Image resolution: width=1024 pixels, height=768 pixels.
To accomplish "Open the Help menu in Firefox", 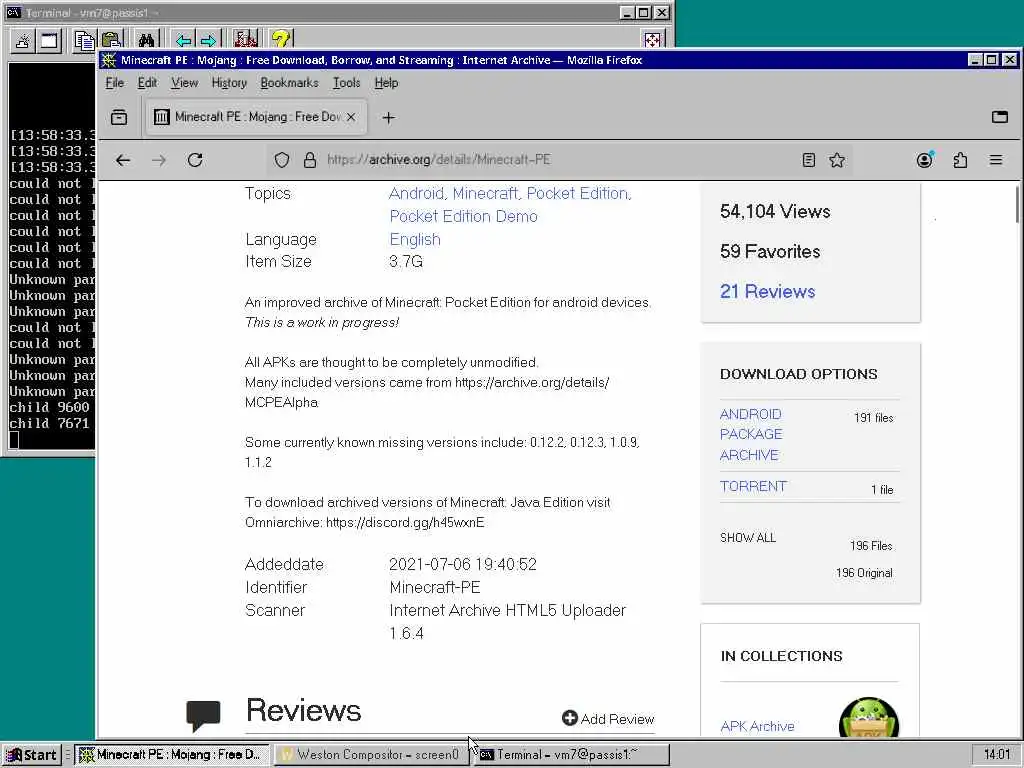I will click(387, 83).
